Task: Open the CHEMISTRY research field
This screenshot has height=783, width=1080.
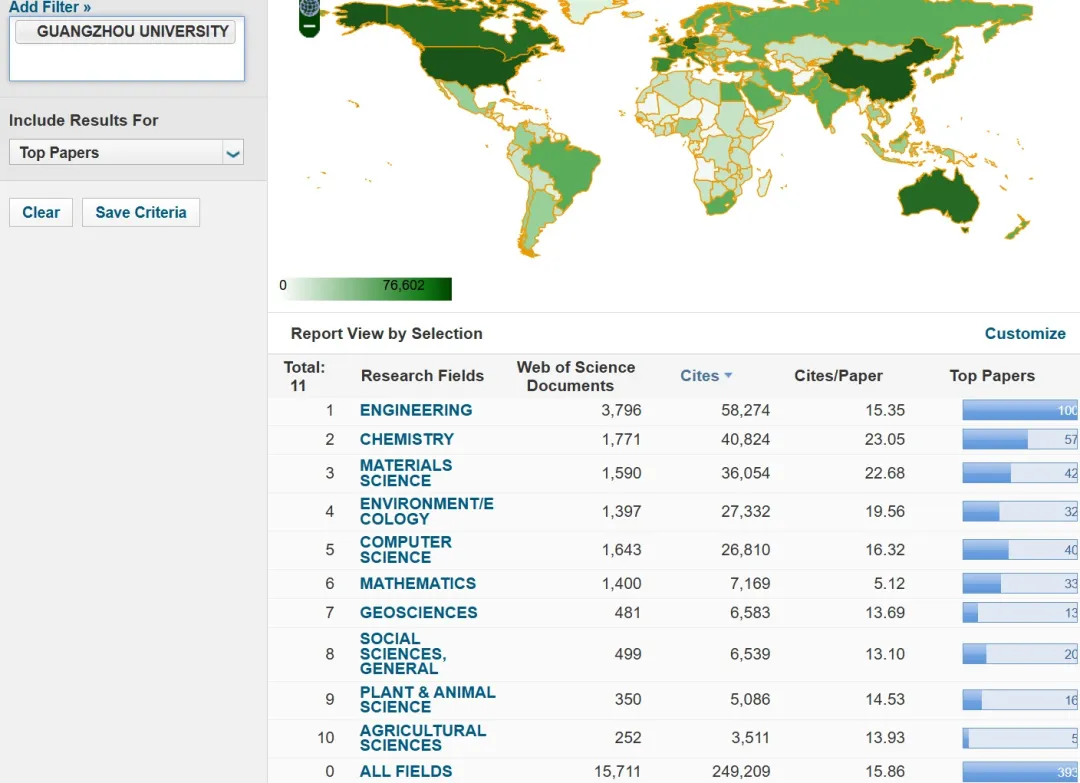Action: click(406, 439)
